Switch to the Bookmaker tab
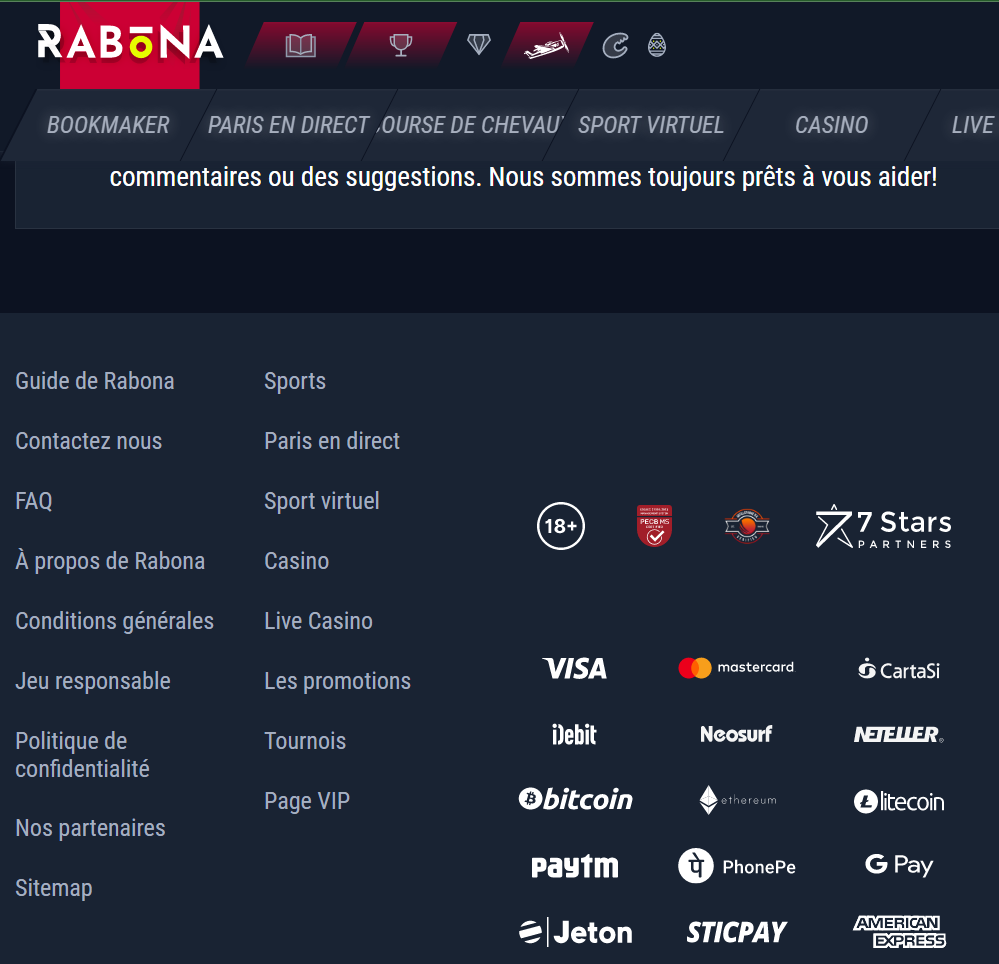The height and width of the screenshot is (964, 999). pyautogui.click(x=108, y=125)
